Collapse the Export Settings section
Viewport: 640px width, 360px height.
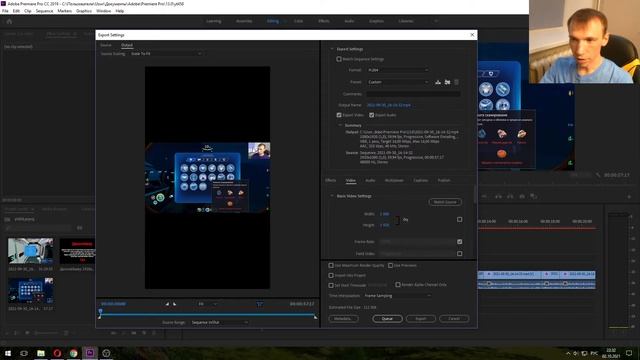pos(332,49)
